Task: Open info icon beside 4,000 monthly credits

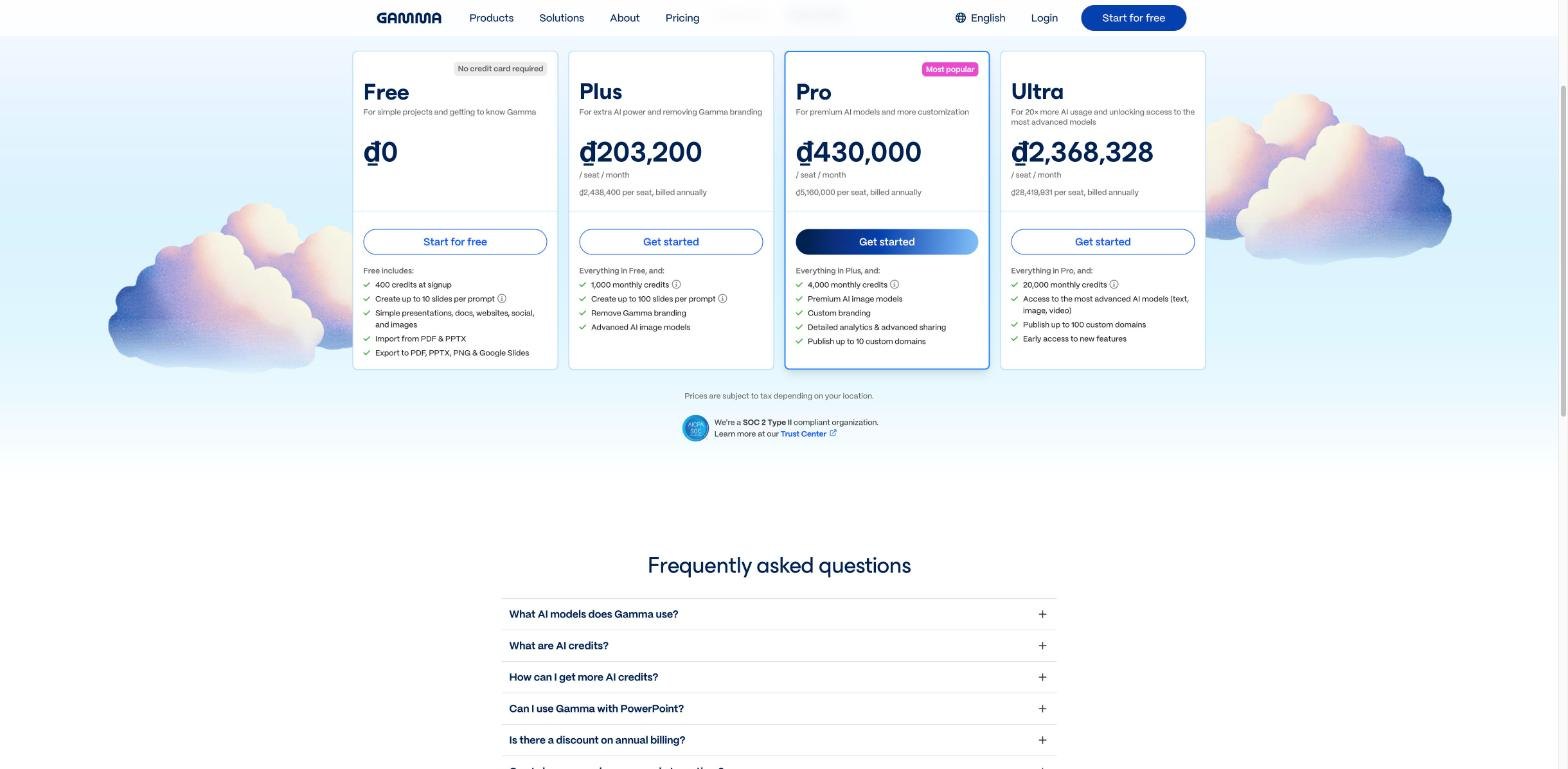Action: 894,285
